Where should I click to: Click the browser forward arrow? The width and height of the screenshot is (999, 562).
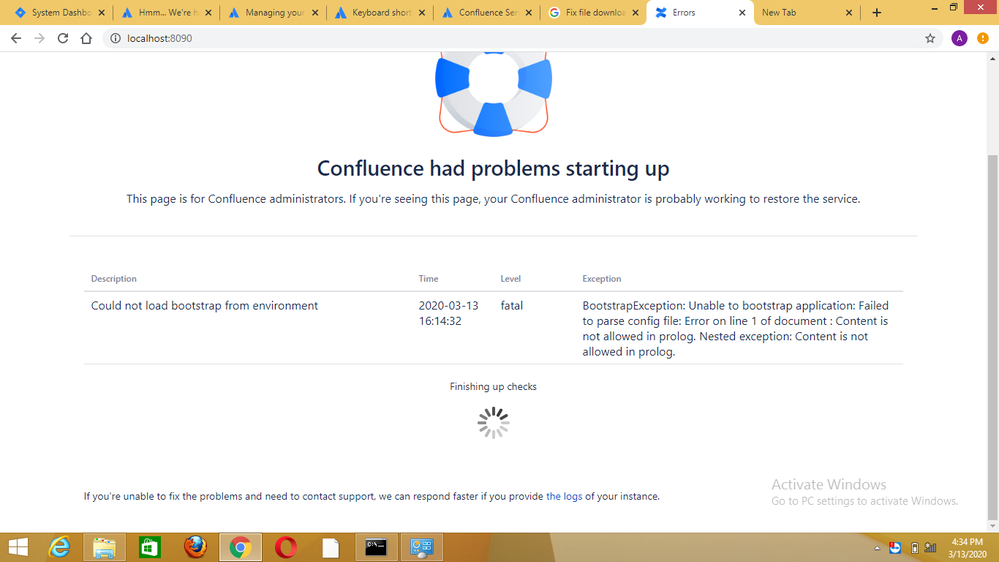[40, 38]
